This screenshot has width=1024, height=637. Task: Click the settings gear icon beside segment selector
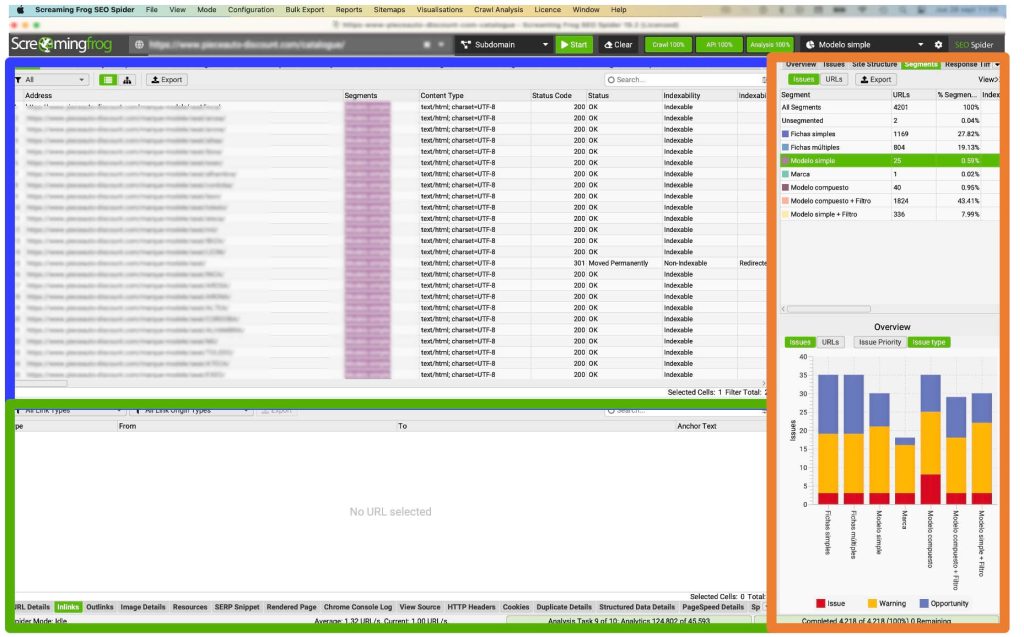point(938,45)
